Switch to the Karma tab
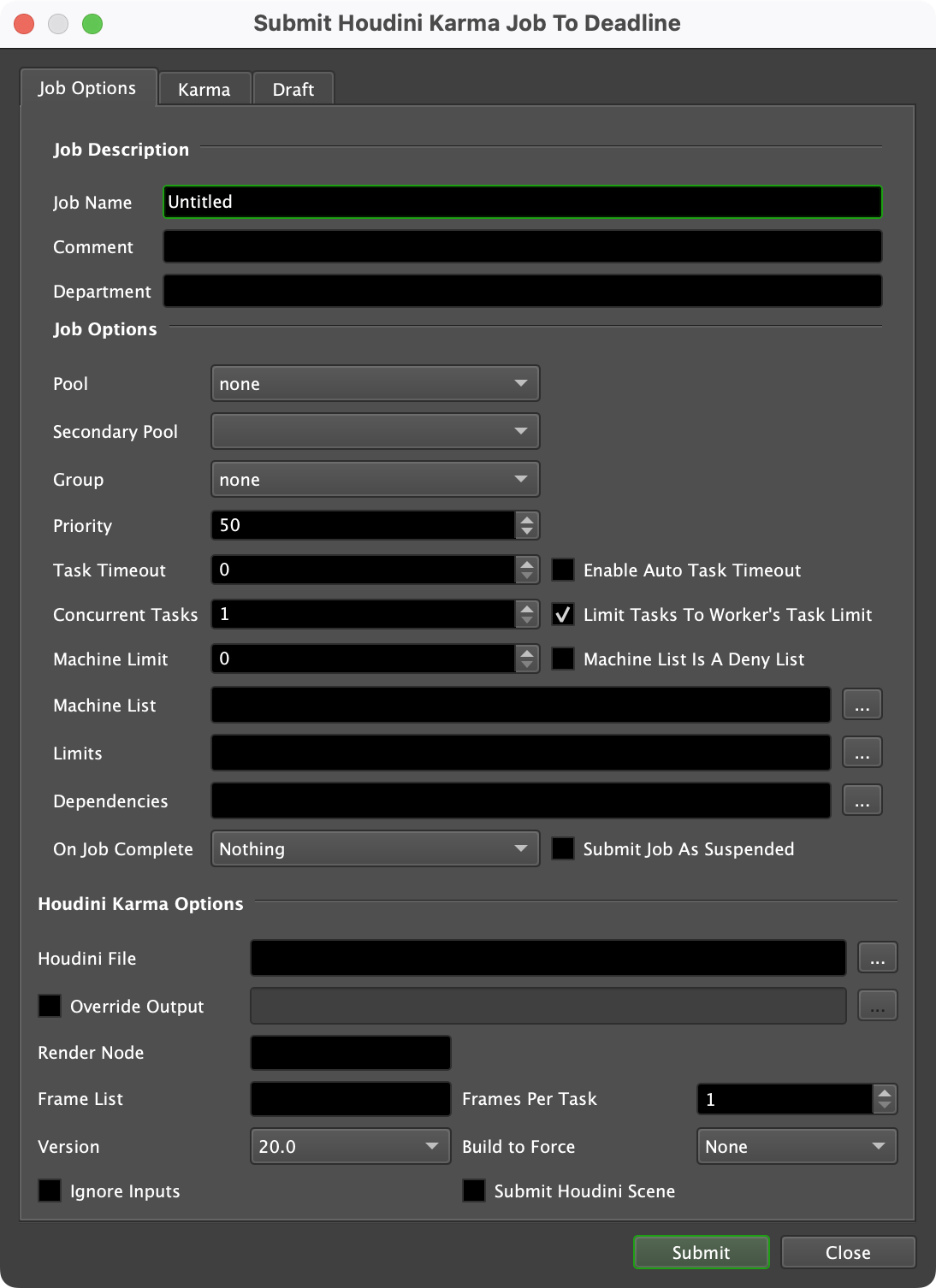The height and width of the screenshot is (1288, 936). (204, 89)
